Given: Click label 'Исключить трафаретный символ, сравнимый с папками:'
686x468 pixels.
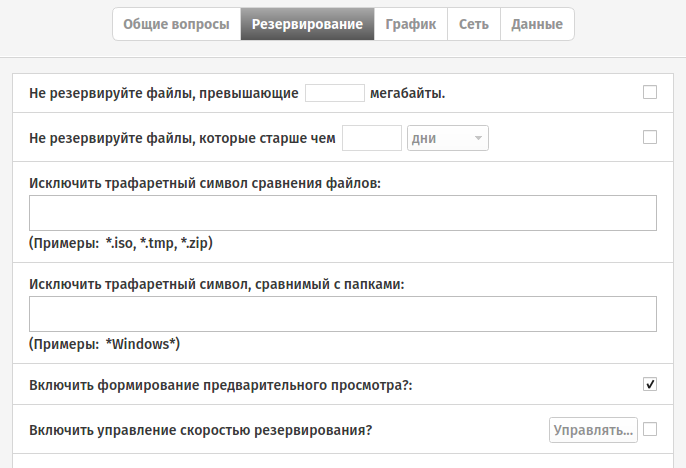Looking at the screenshot, I should (x=217, y=284).
